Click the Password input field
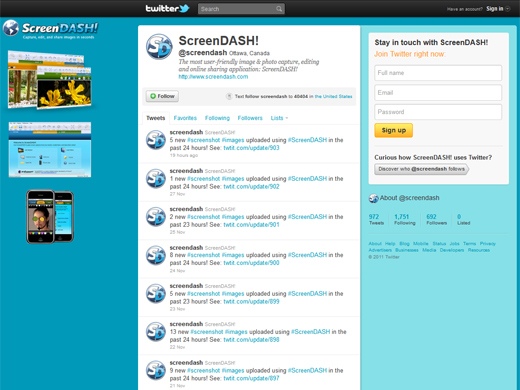520x390 pixels. click(x=438, y=112)
